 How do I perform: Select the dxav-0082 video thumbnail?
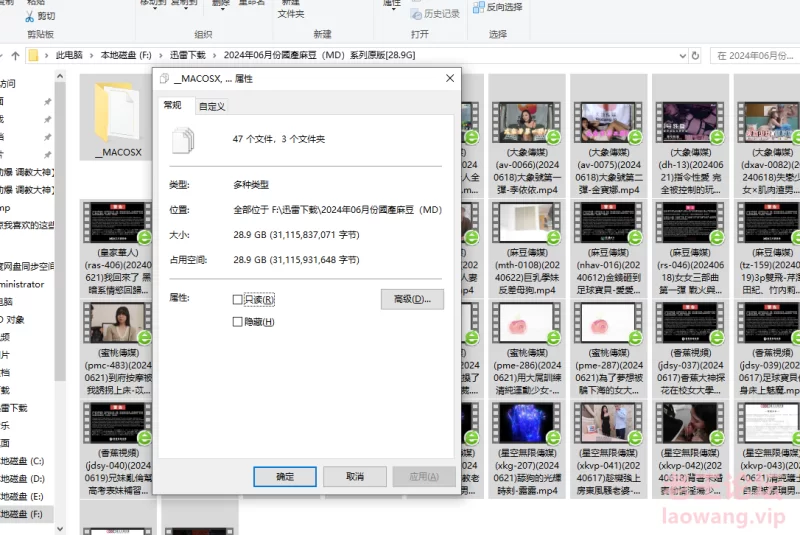[x=769, y=122]
